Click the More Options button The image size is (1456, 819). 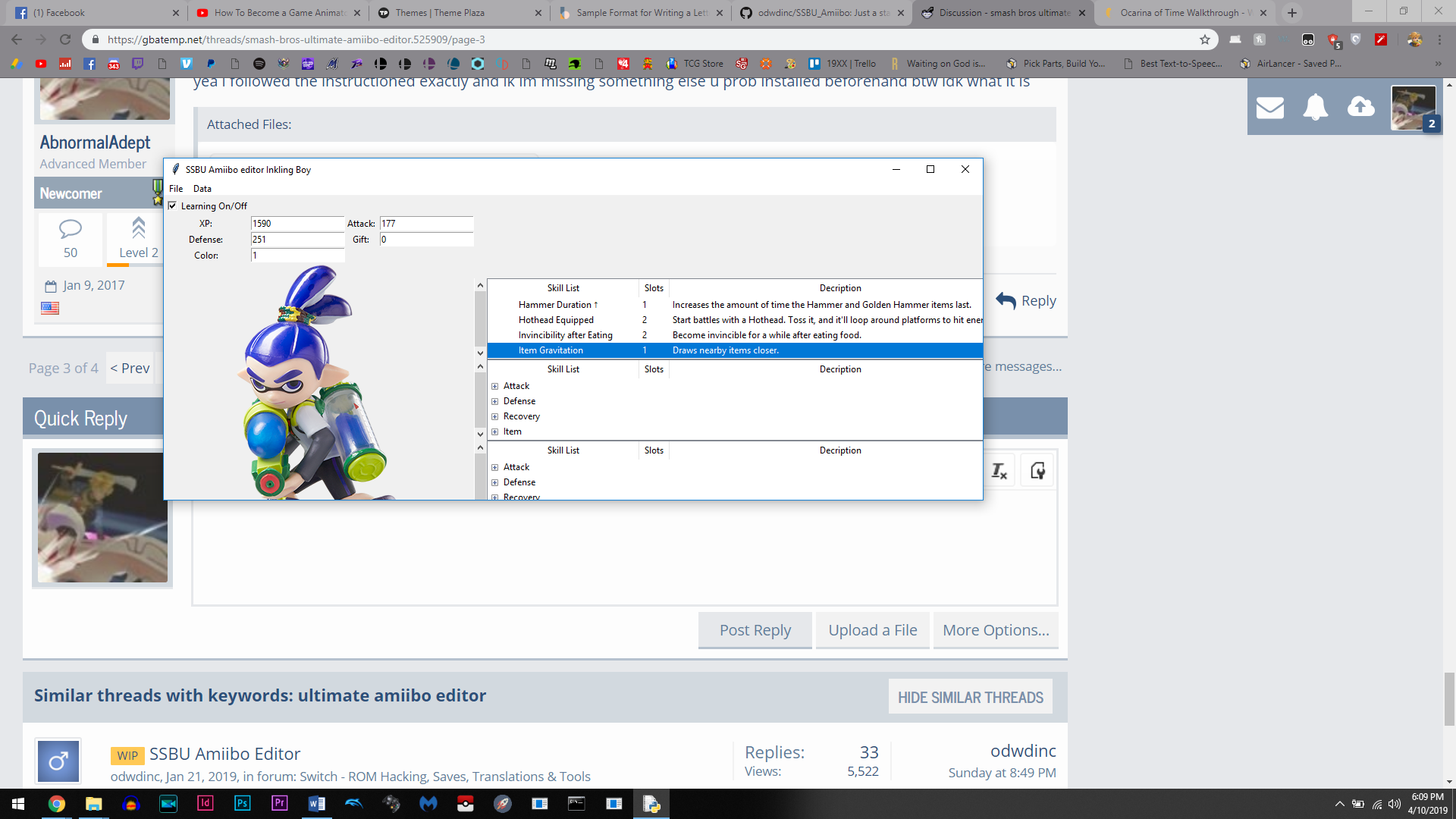click(x=996, y=630)
